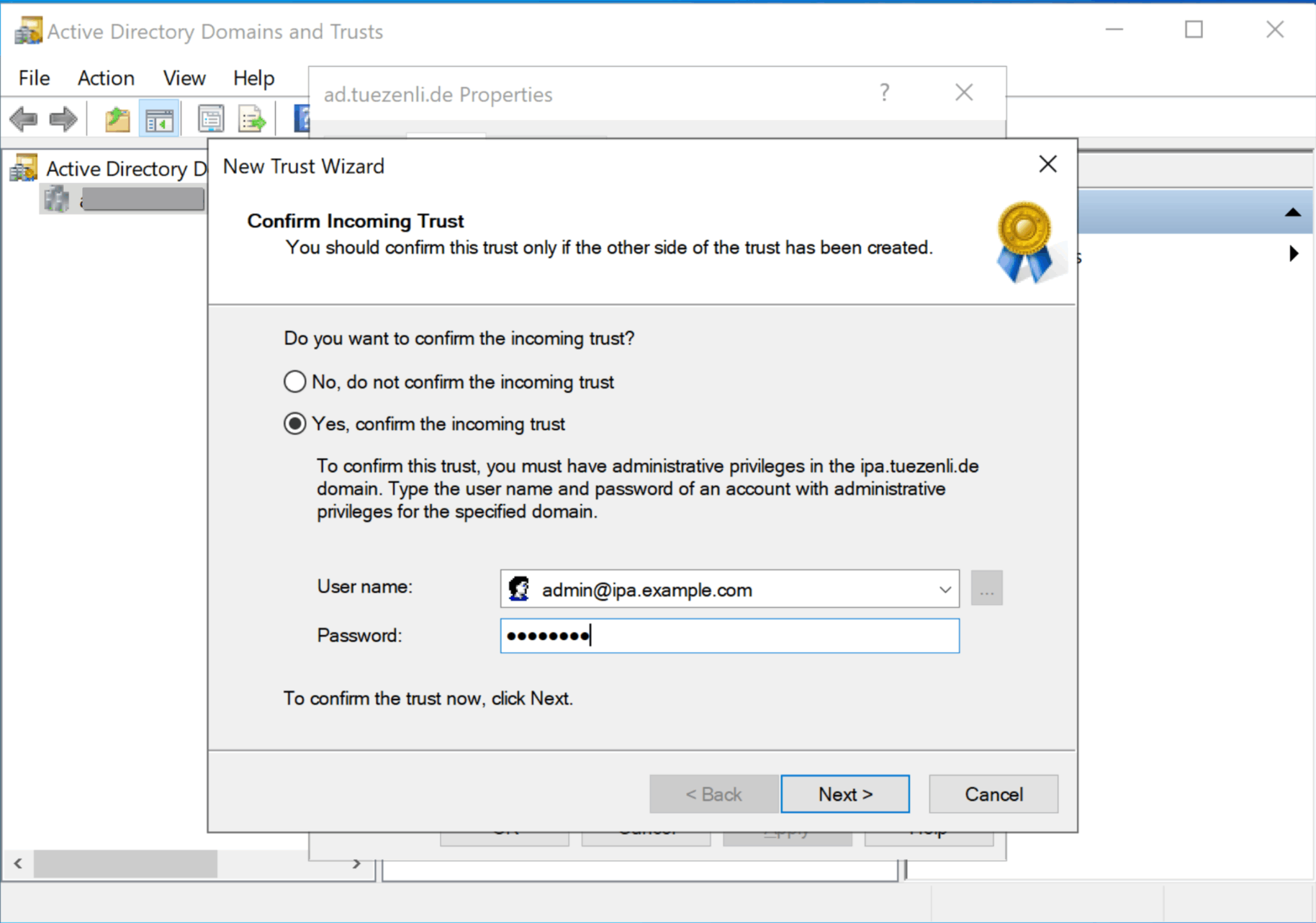Screen dimensions: 1316x923
Task: Click the Active Directory Domains and Trusts root icon
Action: tap(24, 168)
